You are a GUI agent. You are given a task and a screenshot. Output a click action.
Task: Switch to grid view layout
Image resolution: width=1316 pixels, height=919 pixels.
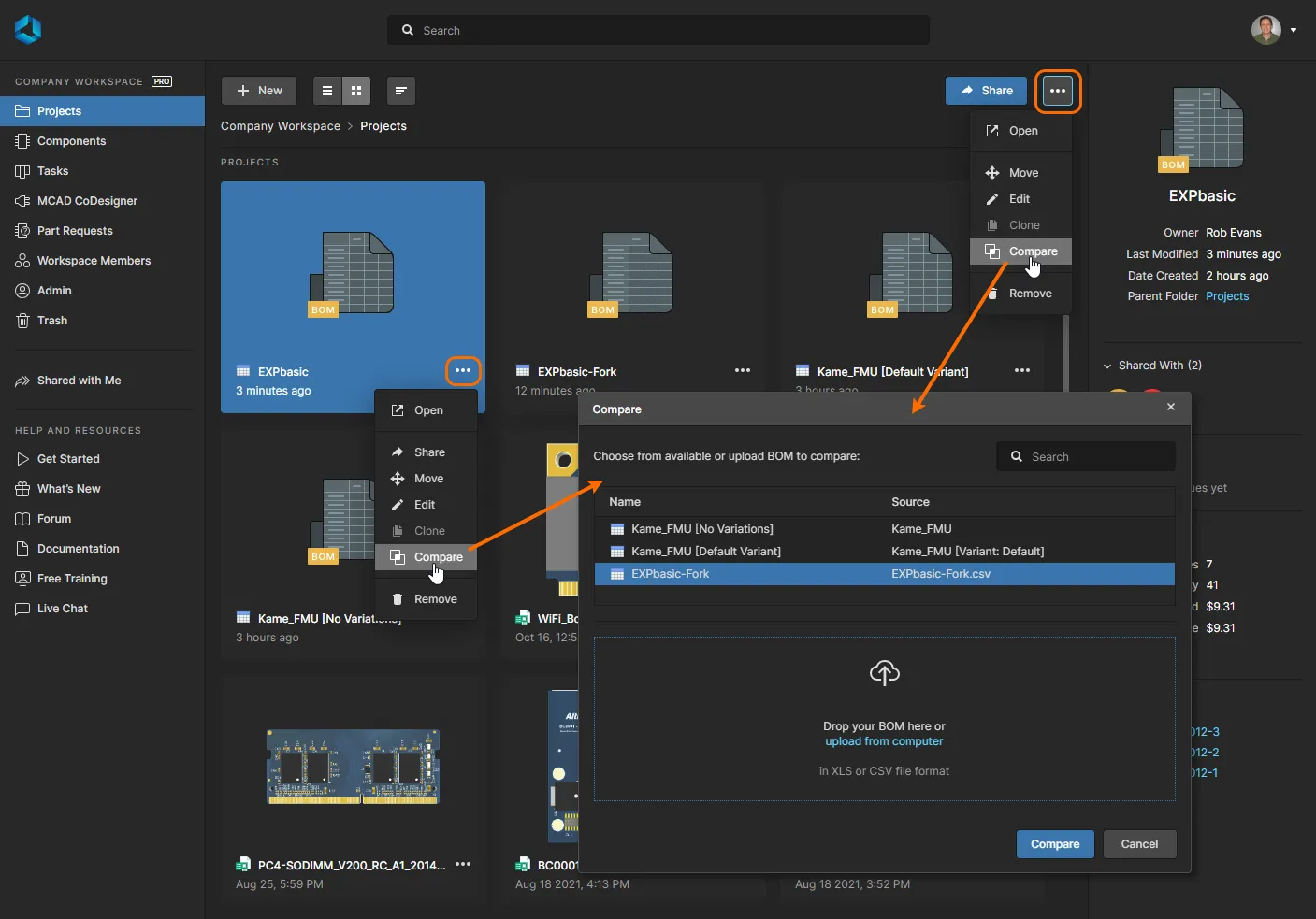356,91
